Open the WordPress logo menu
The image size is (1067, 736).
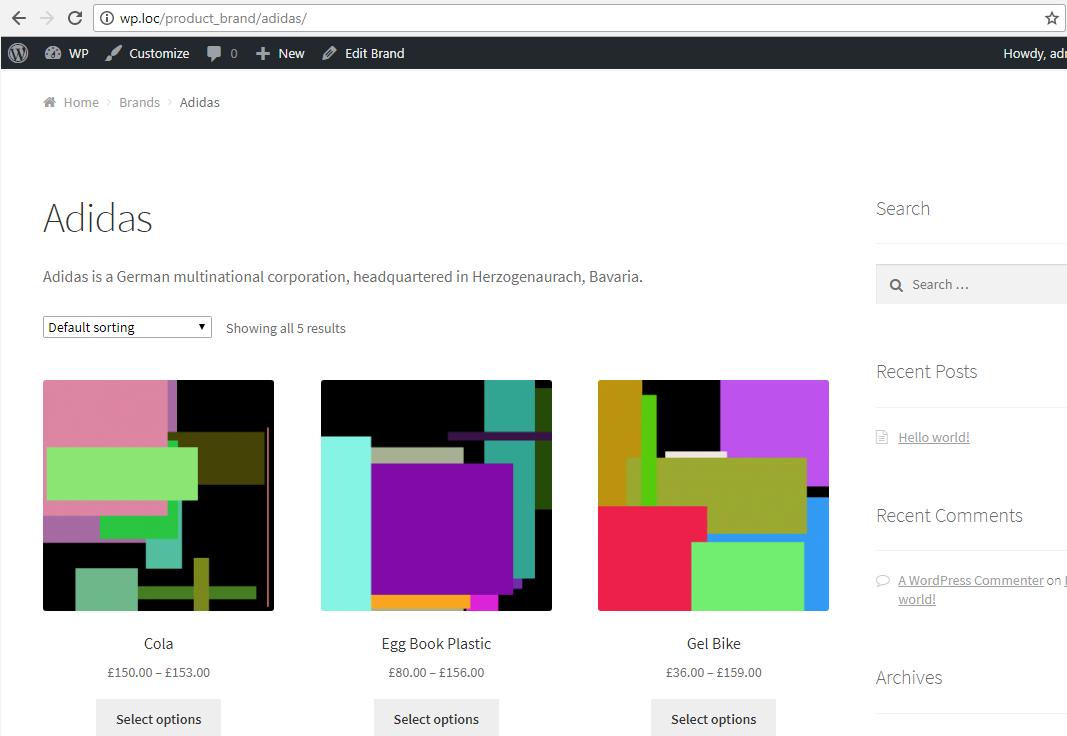[18, 53]
